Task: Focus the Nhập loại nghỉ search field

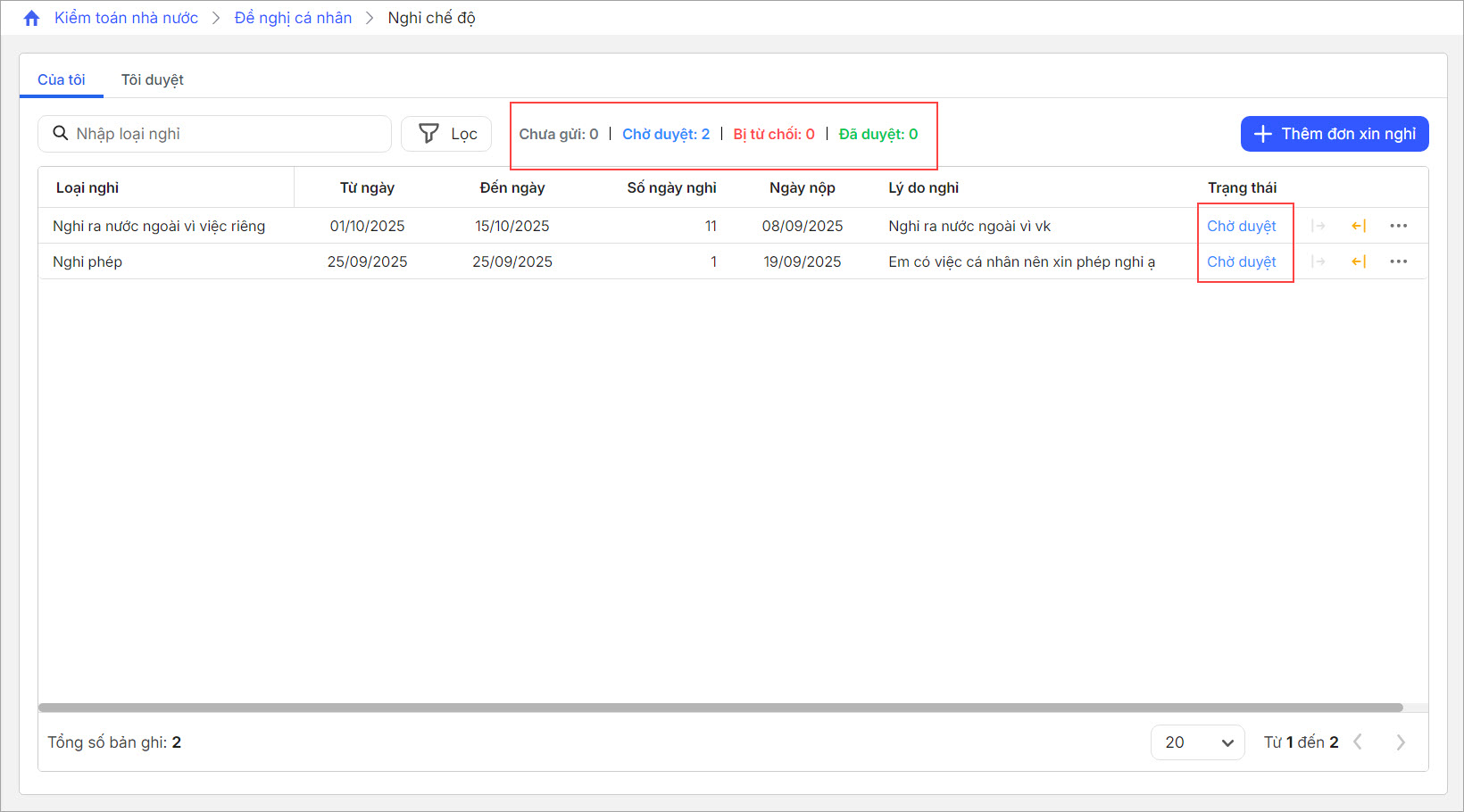Action: pyautogui.click(x=223, y=134)
